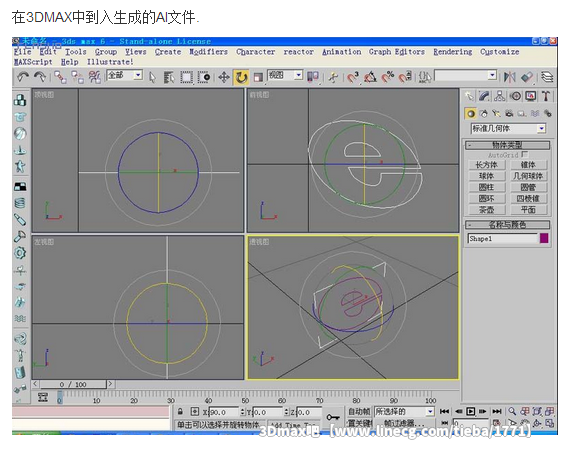Switch to the Hierarchy command panel tab
Image resolution: width=571 pixels, height=450 pixels.
point(500,96)
